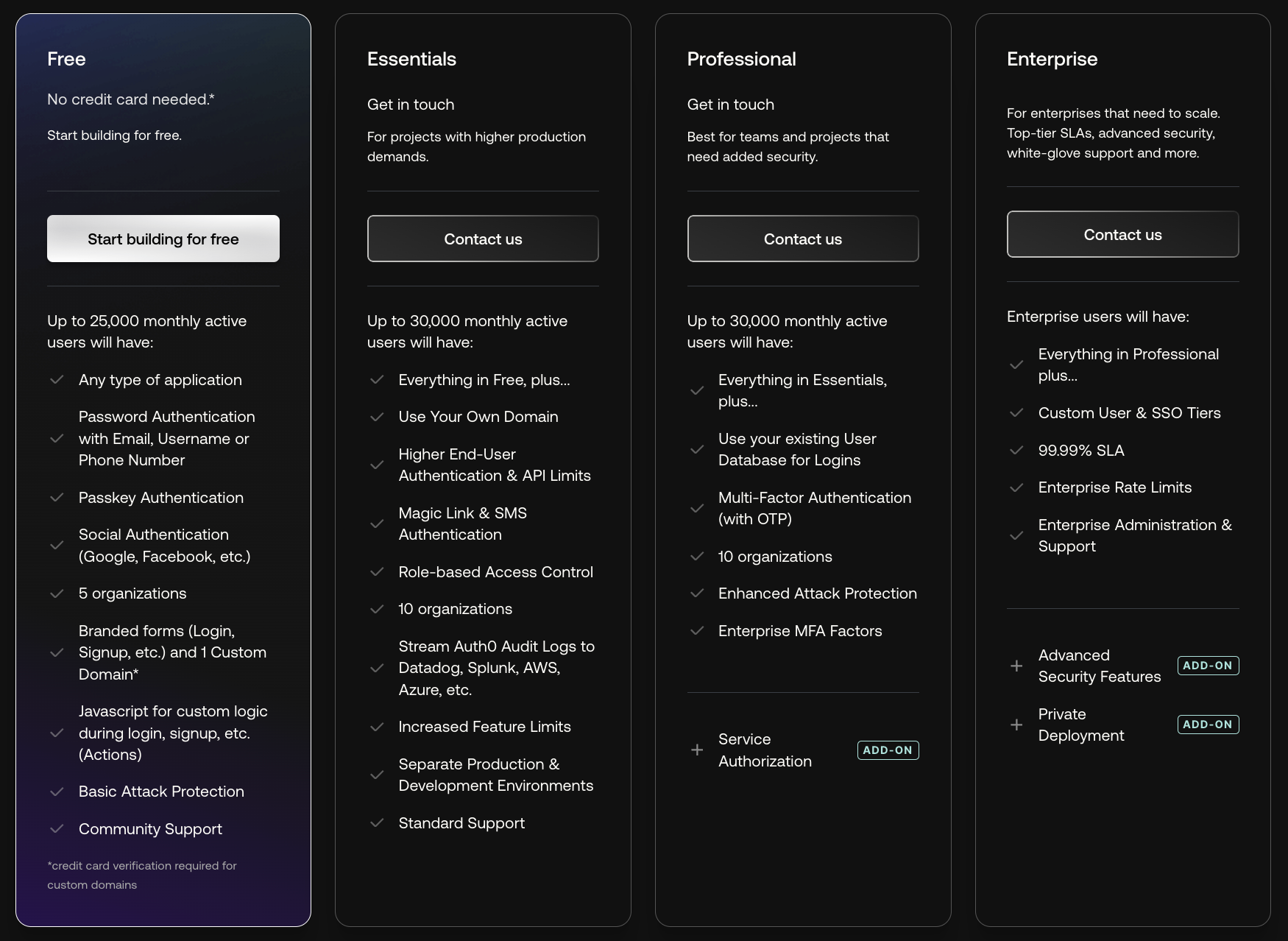Viewport: 1288px width, 941px height.
Task: Click the checkmark beside 99.99% SLA
Action: point(1016,451)
